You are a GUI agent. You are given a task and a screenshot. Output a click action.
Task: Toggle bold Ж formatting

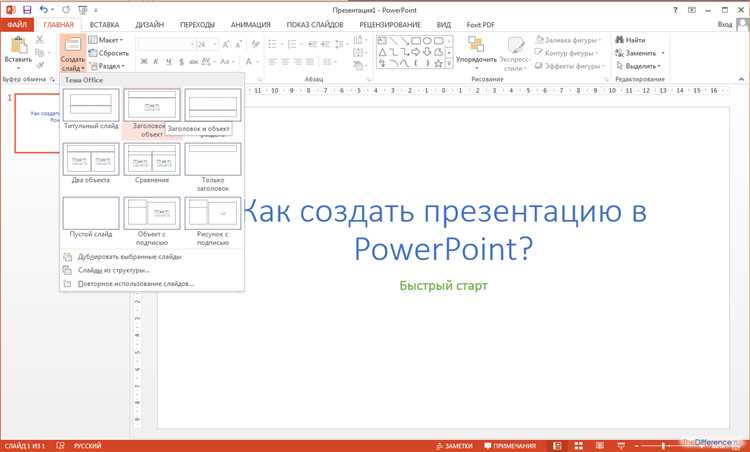pos(143,61)
